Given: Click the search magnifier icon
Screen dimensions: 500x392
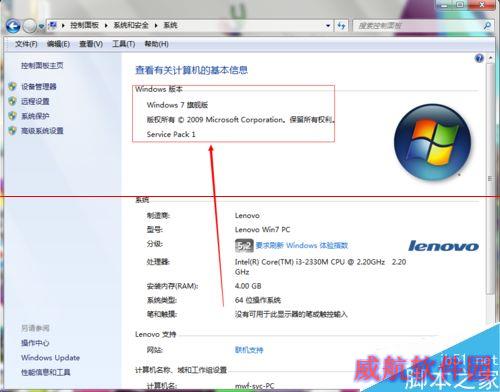Looking at the screenshot, I should pyautogui.click(x=487, y=25).
